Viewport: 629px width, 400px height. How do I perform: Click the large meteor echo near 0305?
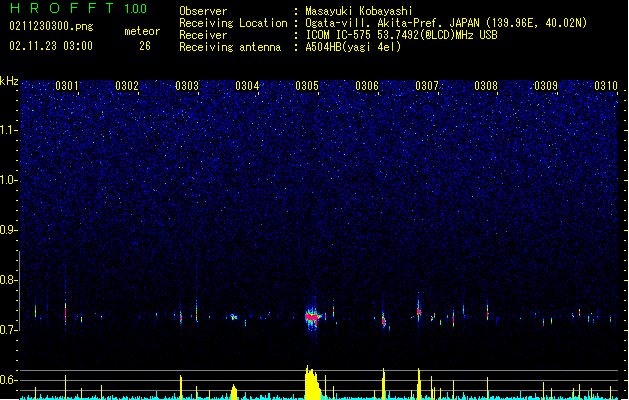[x=312, y=316]
